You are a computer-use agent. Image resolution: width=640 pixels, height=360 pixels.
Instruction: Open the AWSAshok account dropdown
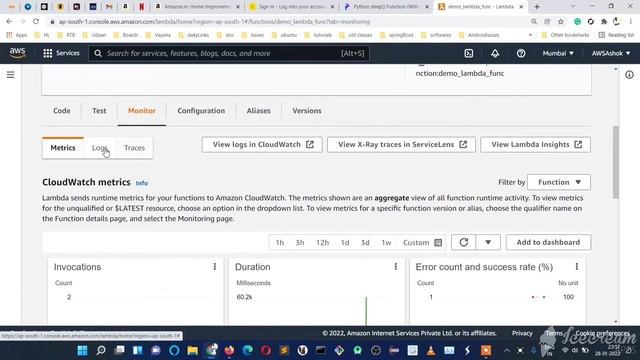click(611, 53)
